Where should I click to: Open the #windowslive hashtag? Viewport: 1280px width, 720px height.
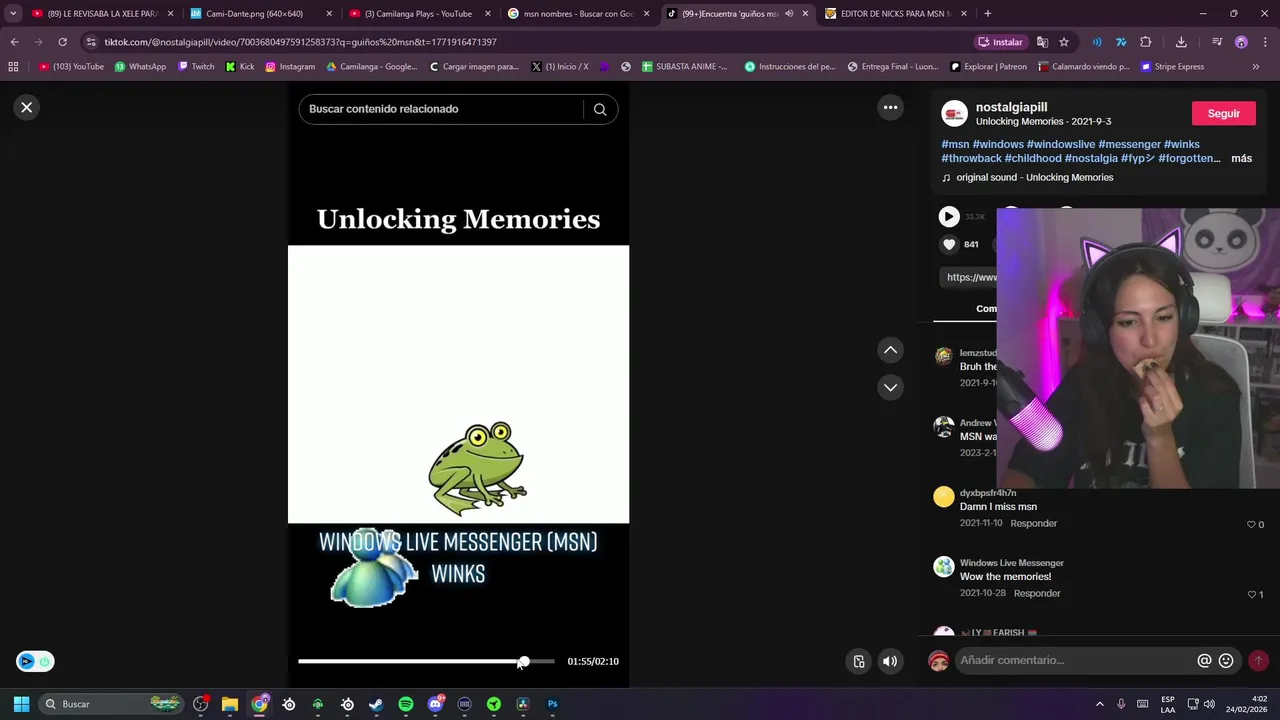point(1059,144)
